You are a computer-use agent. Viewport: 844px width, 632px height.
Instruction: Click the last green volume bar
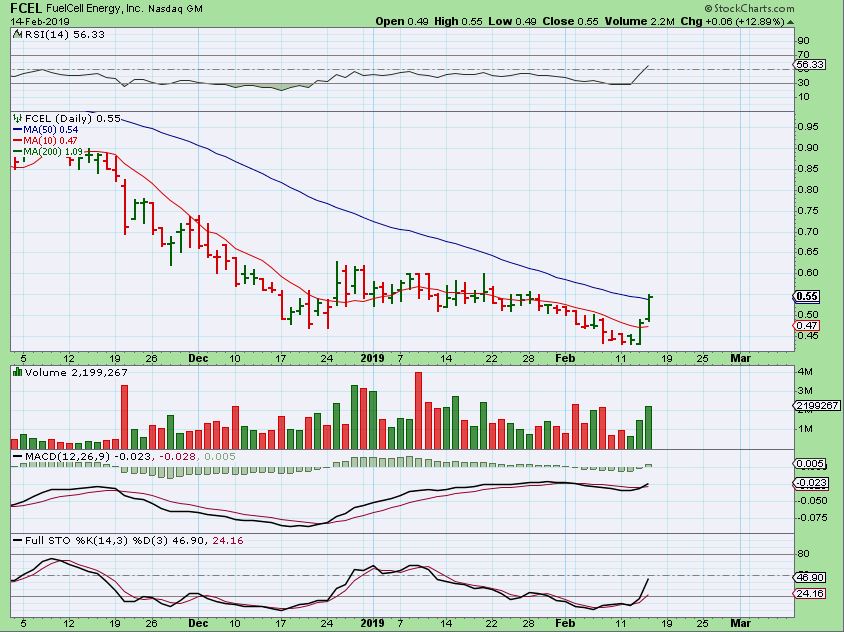click(648, 428)
